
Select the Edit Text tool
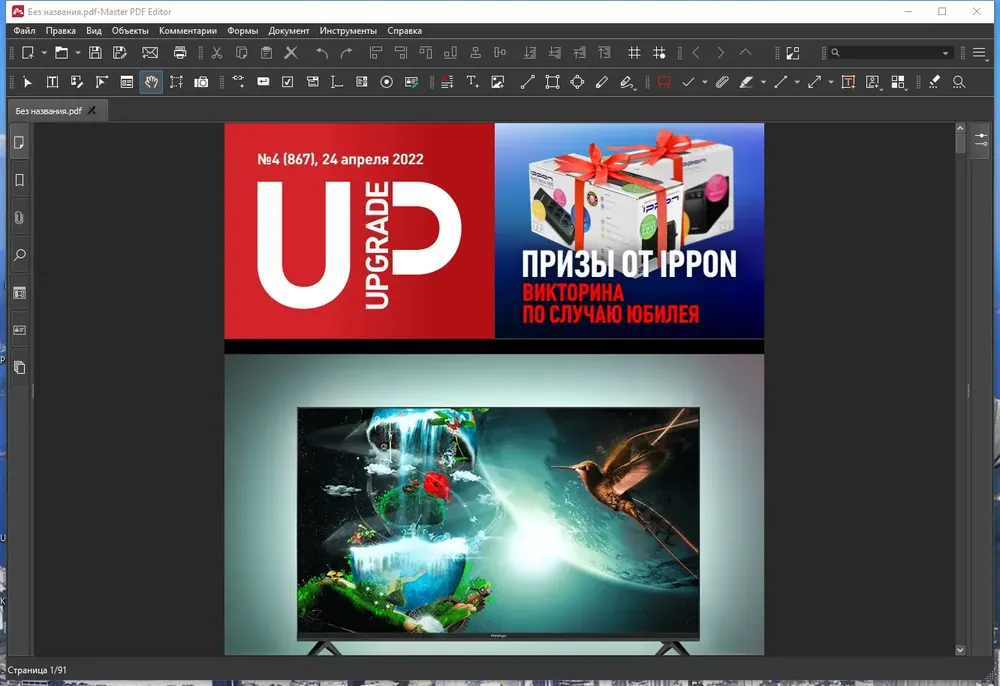click(52, 82)
